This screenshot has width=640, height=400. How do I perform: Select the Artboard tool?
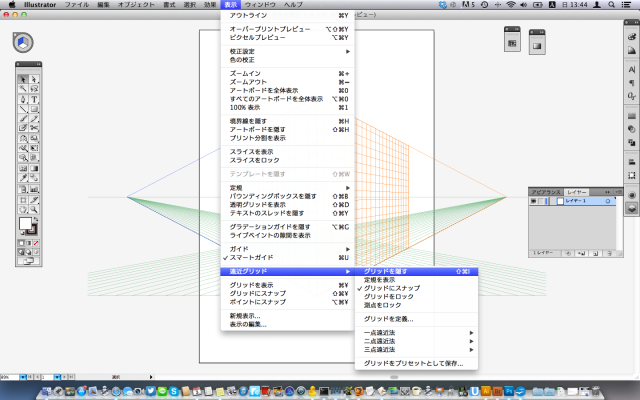coord(23,200)
